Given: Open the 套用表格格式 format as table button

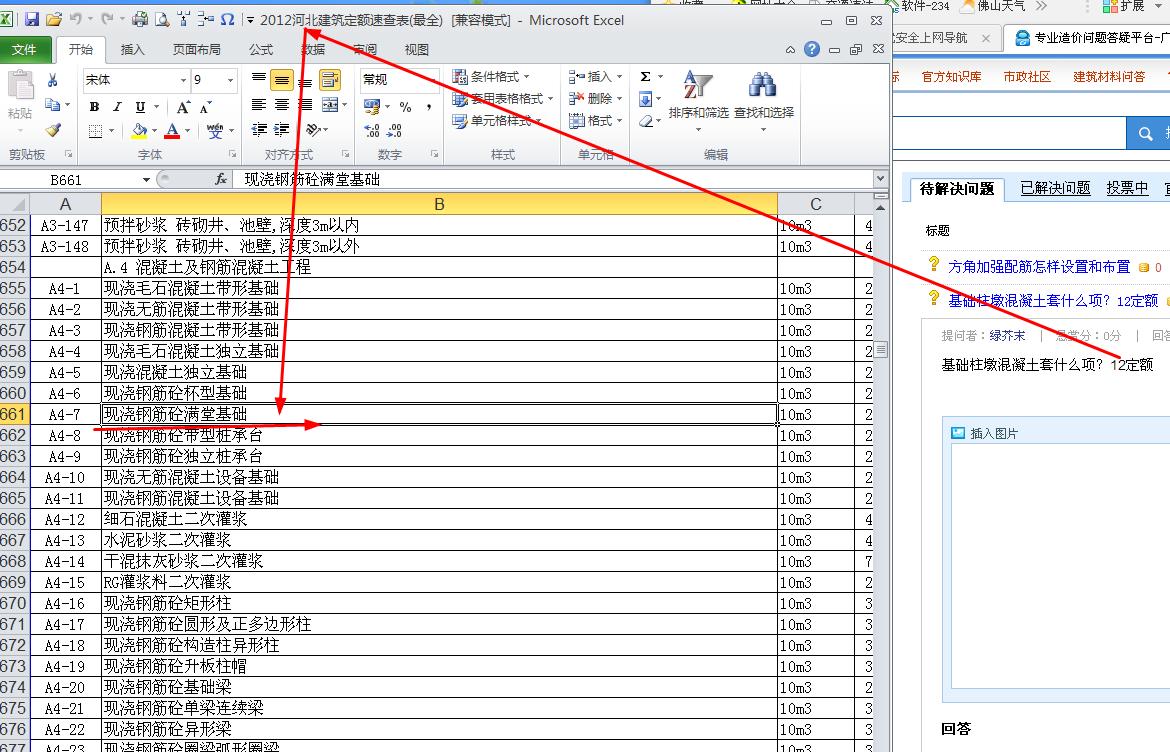Looking at the screenshot, I should [502, 98].
